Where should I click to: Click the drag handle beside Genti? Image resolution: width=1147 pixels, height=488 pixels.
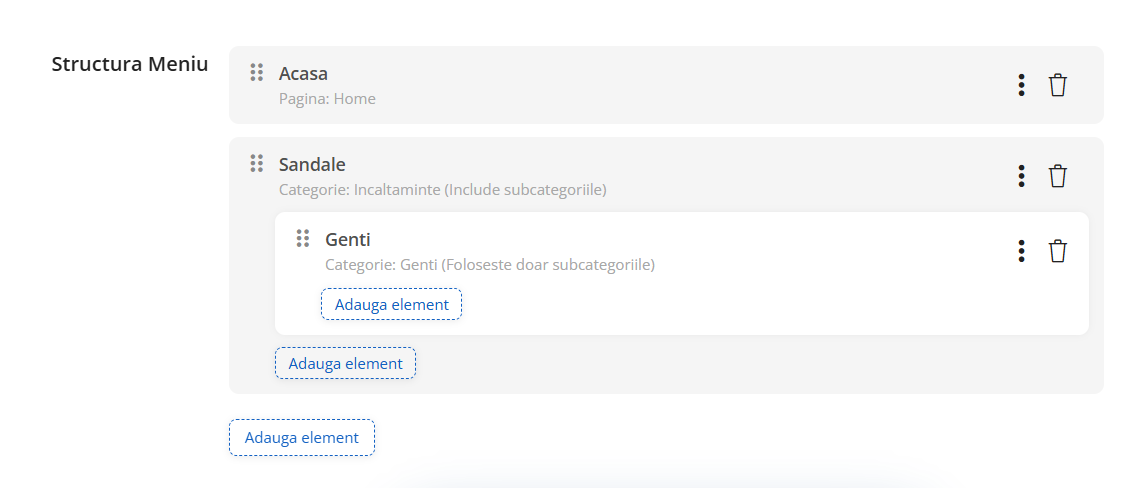click(303, 238)
